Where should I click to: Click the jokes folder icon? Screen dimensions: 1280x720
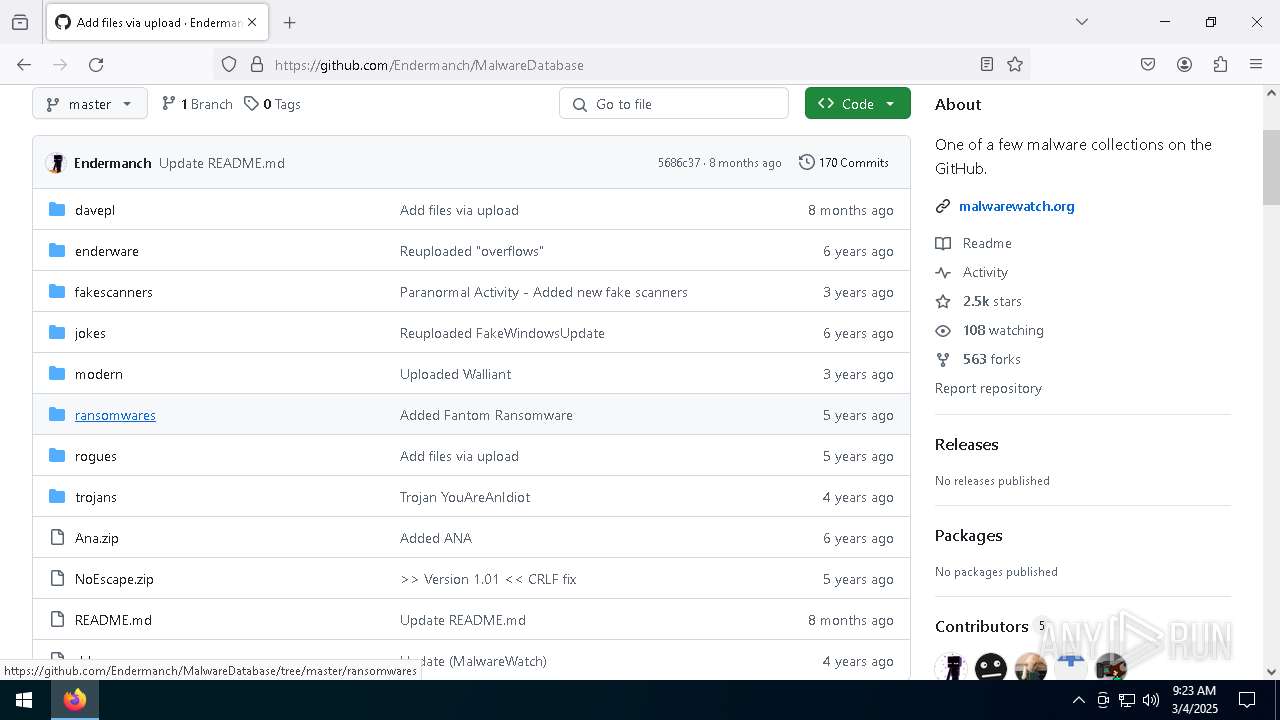[57, 333]
